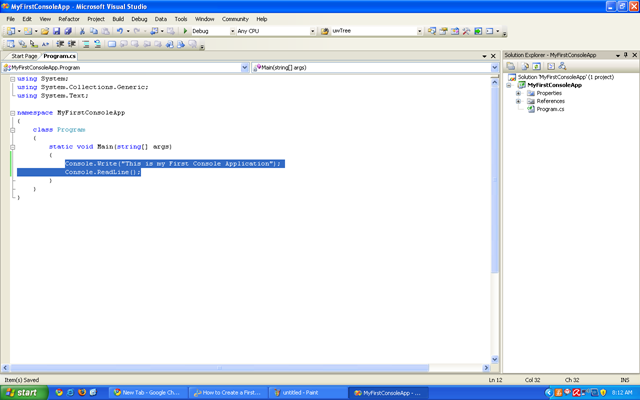Open the Toolbox hammer-wrench icon
Screen dimensions: 640x400
[466, 31]
